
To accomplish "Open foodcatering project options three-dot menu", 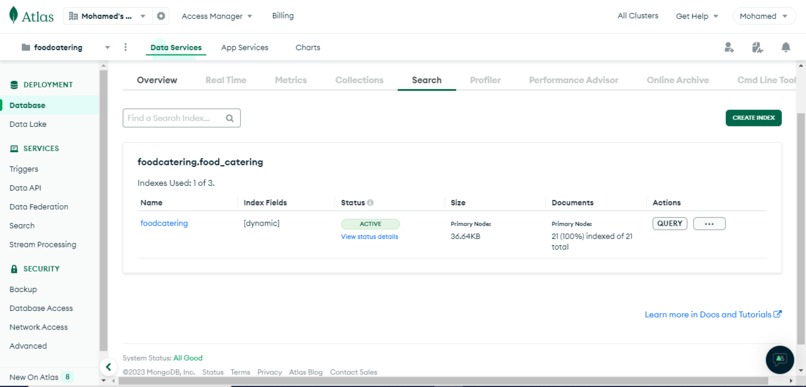I will 125,47.
